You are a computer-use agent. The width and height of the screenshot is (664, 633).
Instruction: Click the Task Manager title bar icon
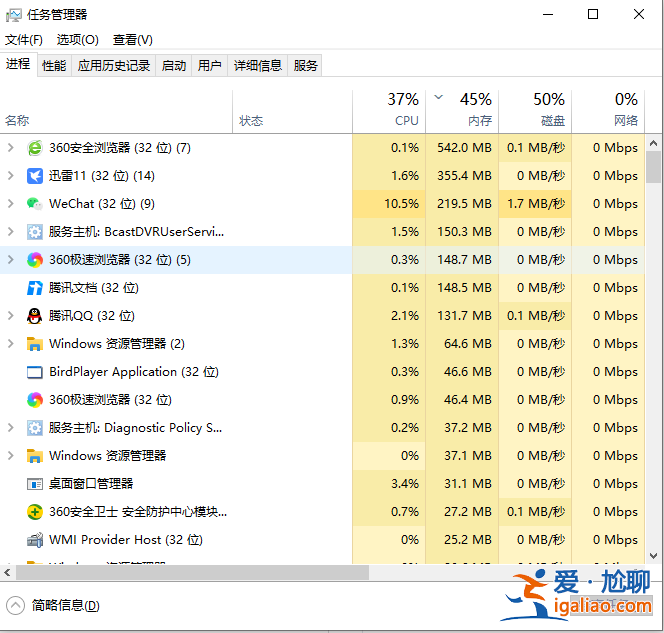(x=14, y=15)
